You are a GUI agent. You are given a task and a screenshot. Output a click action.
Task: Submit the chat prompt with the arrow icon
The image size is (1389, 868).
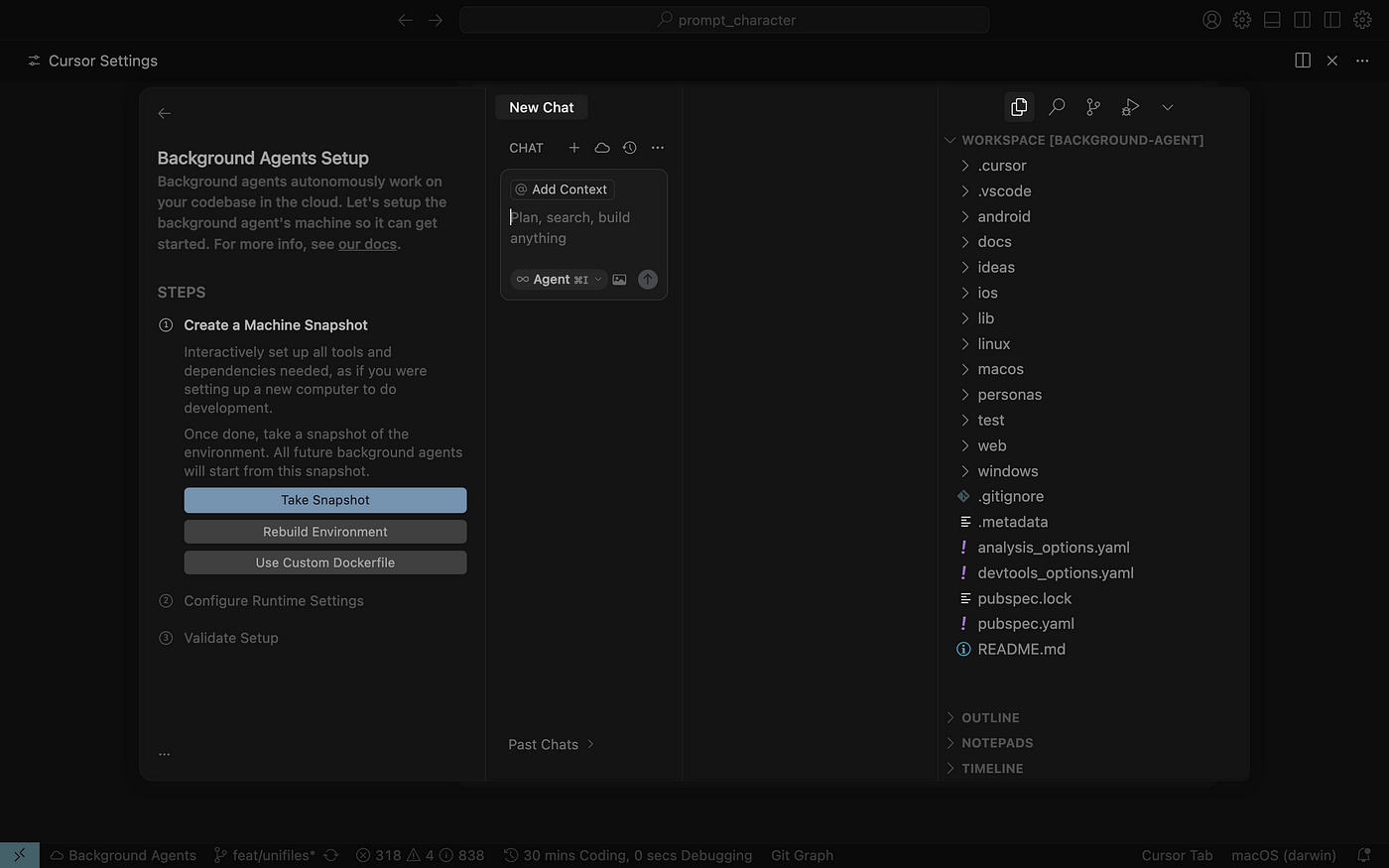point(647,279)
